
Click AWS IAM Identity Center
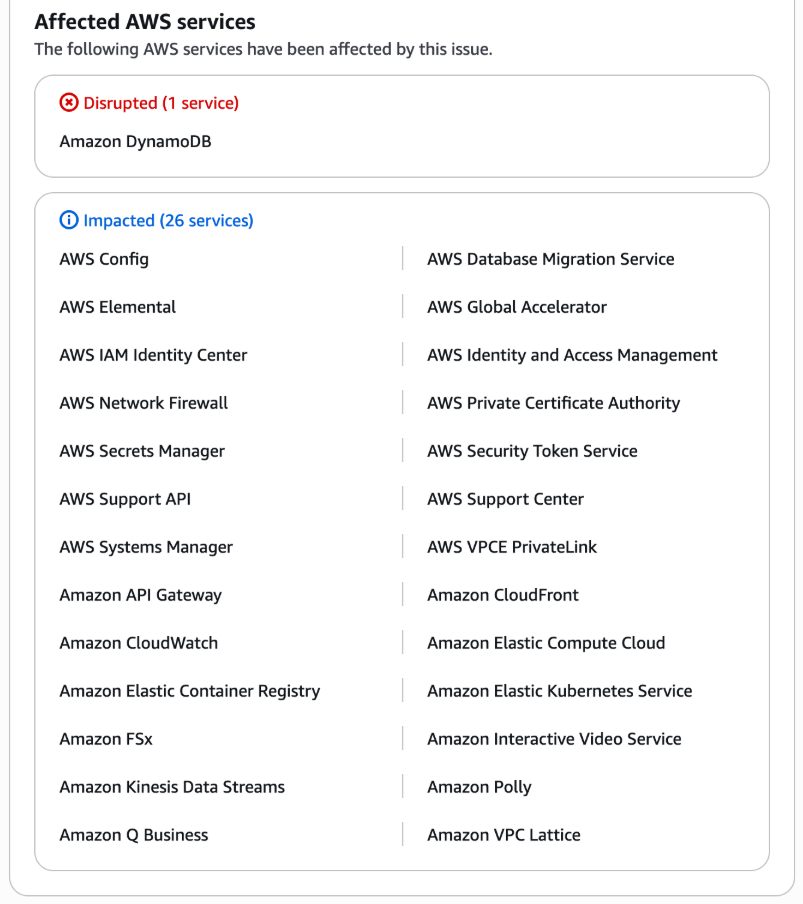pos(153,355)
